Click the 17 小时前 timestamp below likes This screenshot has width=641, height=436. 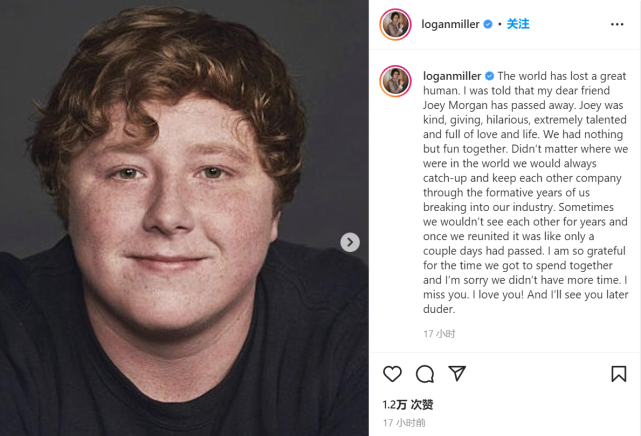(404, 423)
